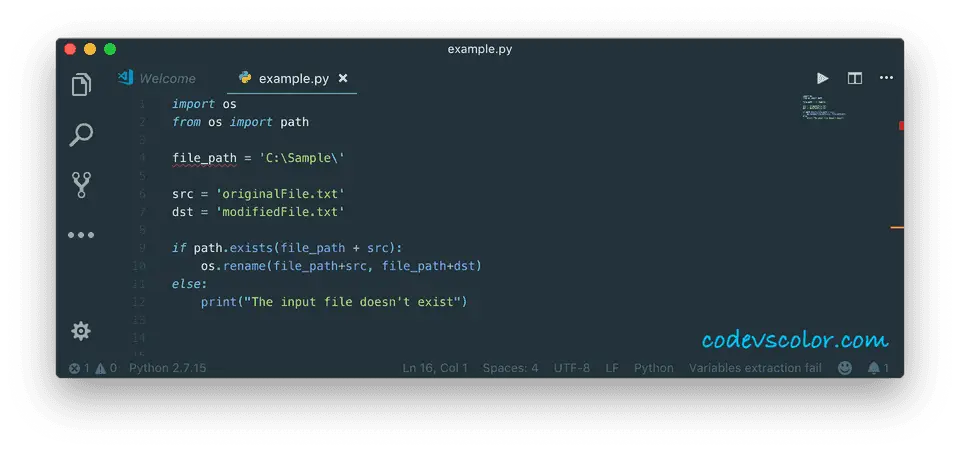Close the window with the red button
960x452 pixels.
70,49
